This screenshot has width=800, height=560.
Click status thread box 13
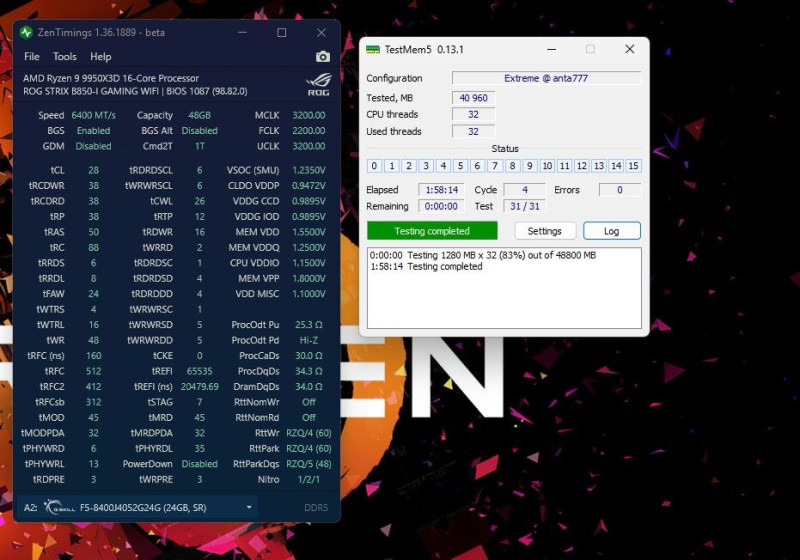[599, 166]
